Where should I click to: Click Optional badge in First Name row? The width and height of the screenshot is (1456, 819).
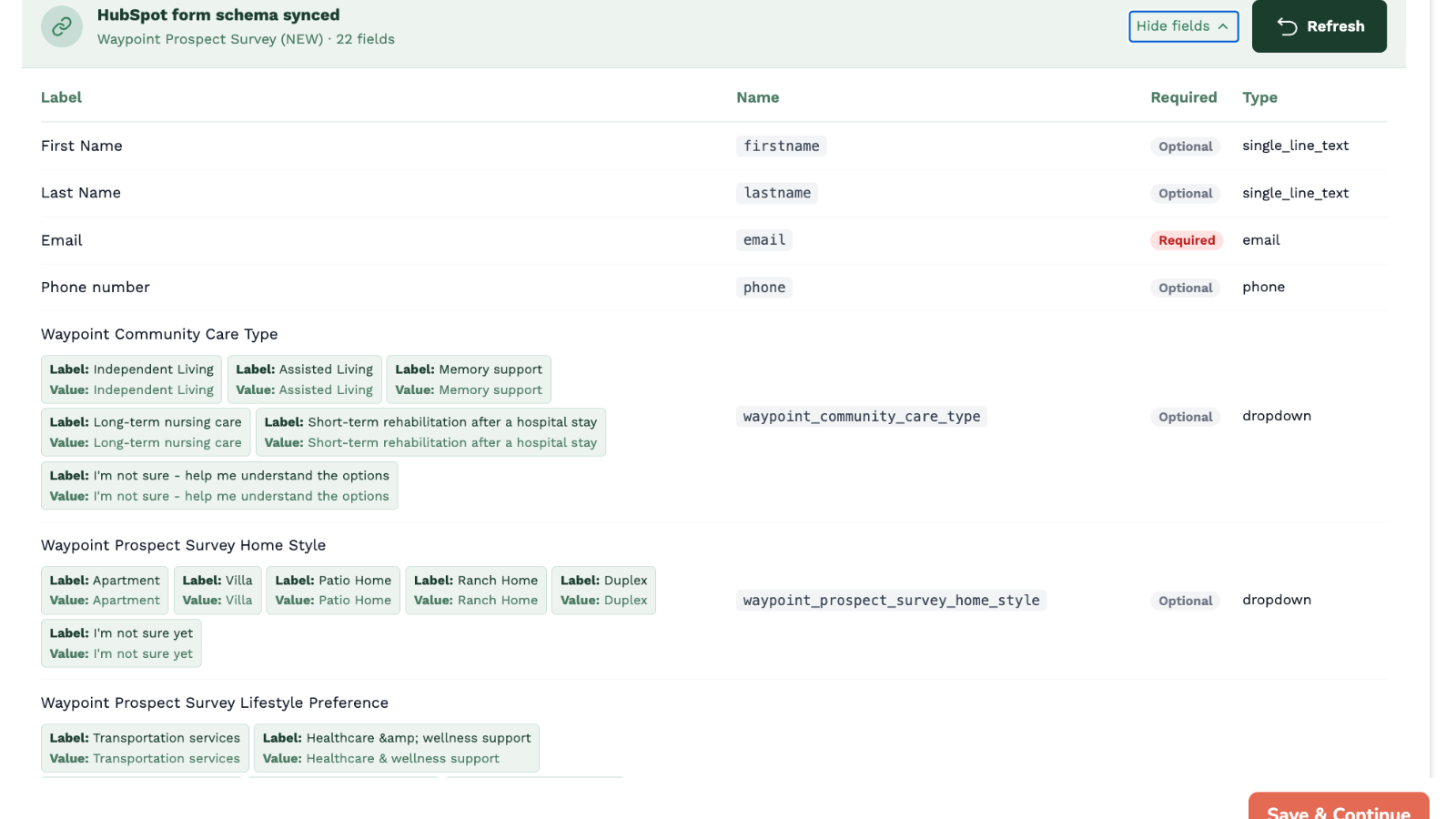[x=1185, y=147]
